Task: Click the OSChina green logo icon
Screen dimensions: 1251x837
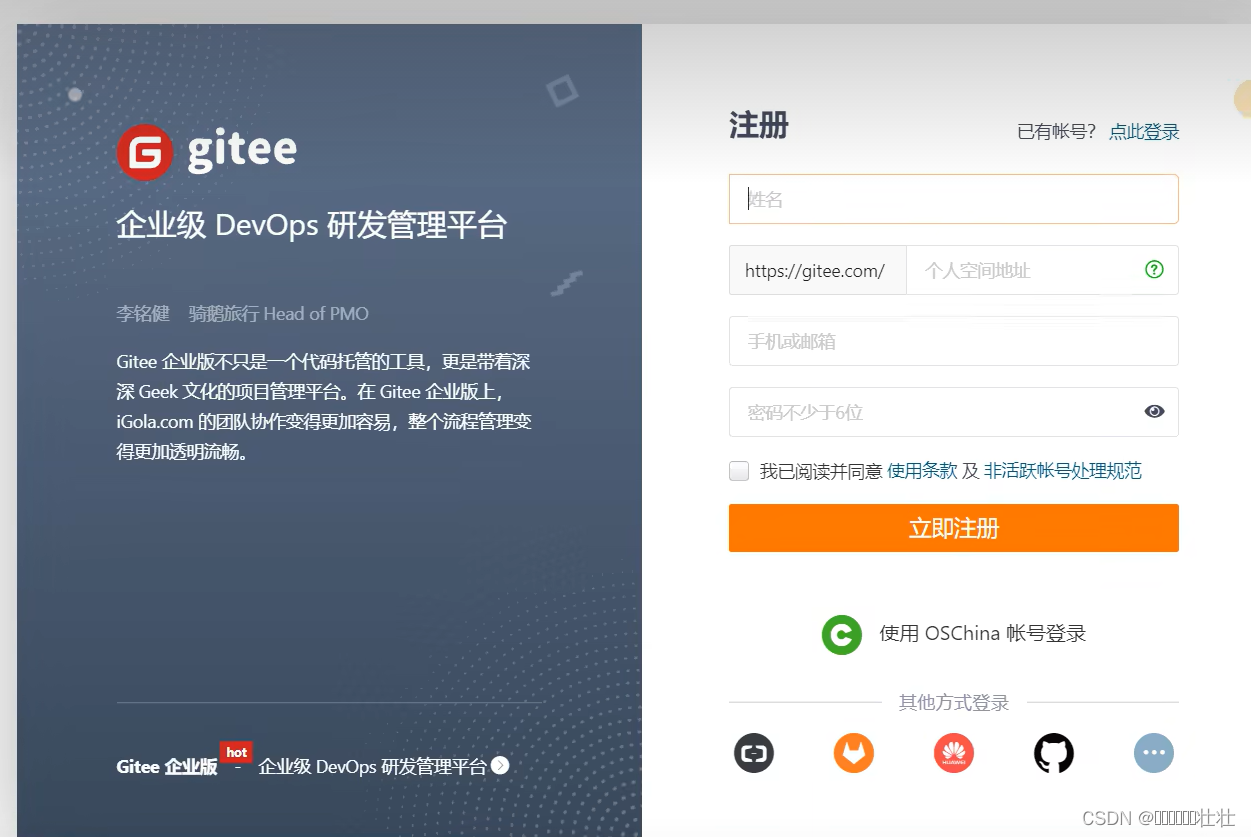Action: [842, 634]
